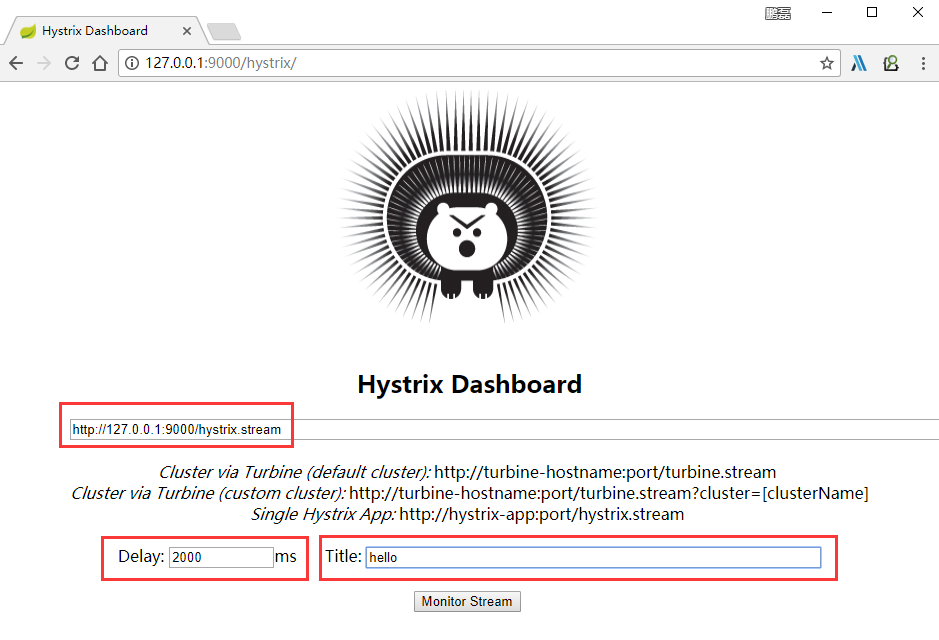Open the browser home page
This screenshot has height=640, width=939.
click(x=98, y=62)
